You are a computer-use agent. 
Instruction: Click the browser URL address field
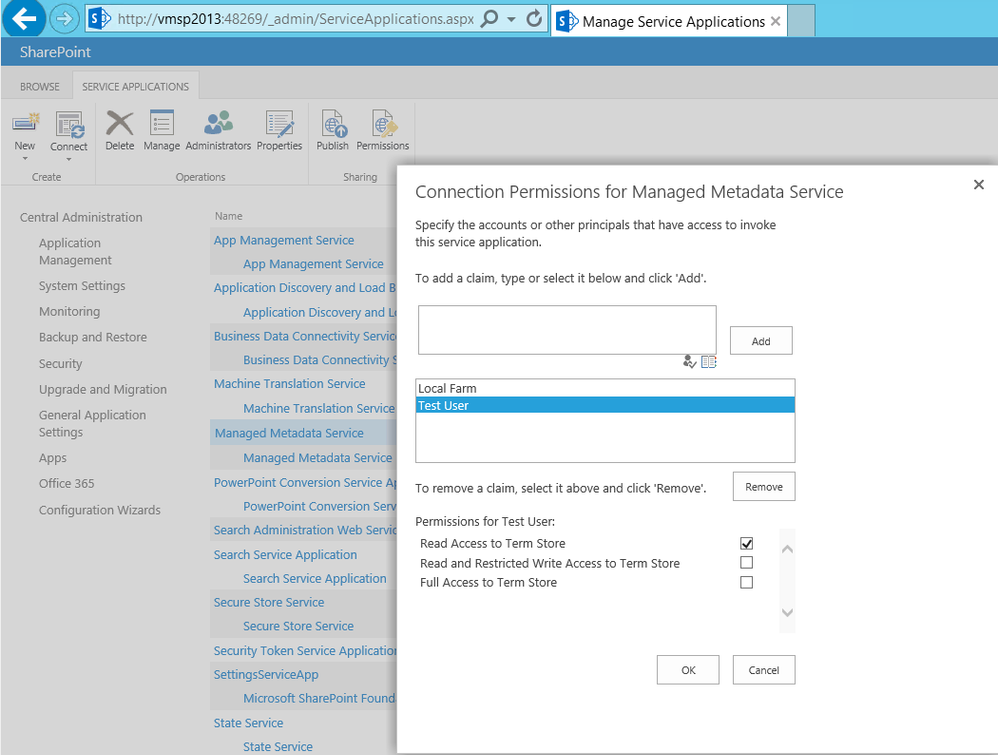[x=296, y=18]
